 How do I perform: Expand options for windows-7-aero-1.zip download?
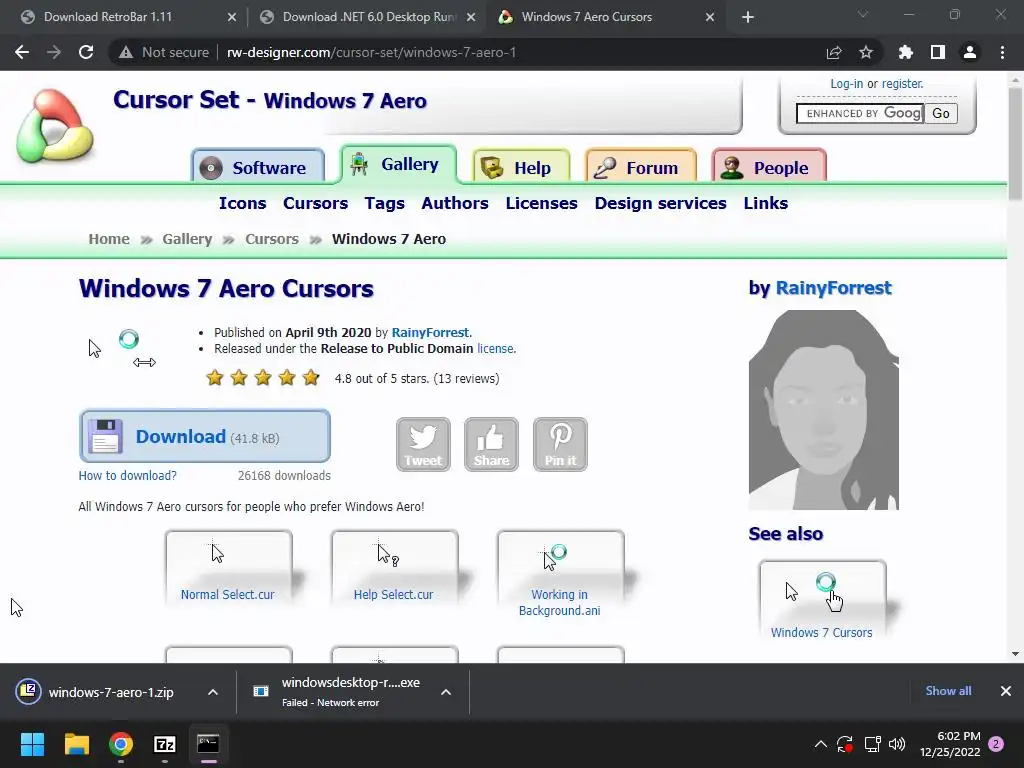coord(213,692)
